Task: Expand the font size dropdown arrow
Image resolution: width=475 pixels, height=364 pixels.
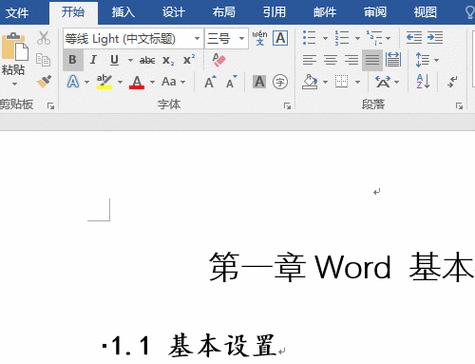Action: coord(242,39)
